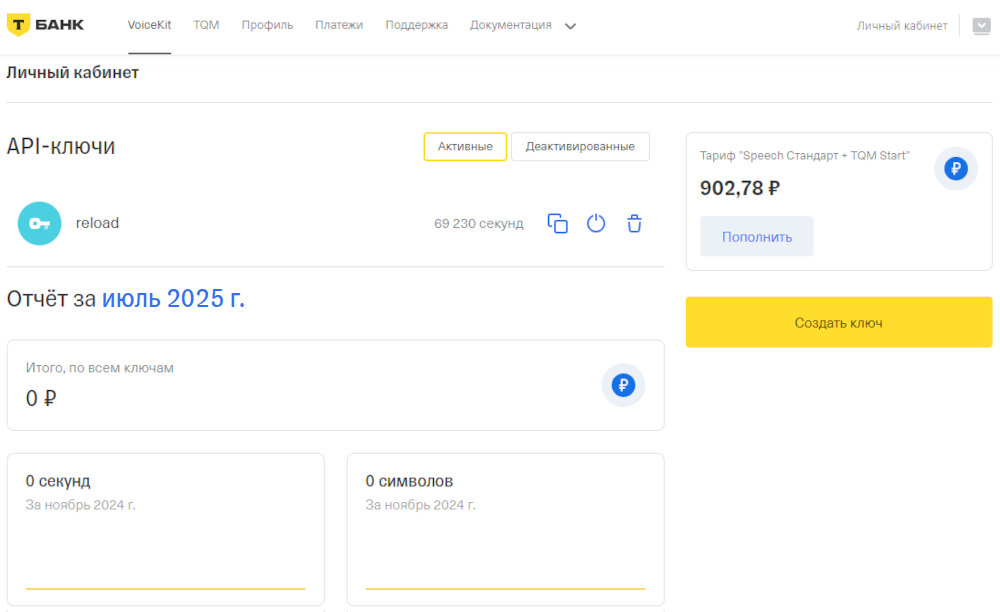The image size is (1000, 612).
Task: Click the teal key icon beside reload
Action: [39, 223]
